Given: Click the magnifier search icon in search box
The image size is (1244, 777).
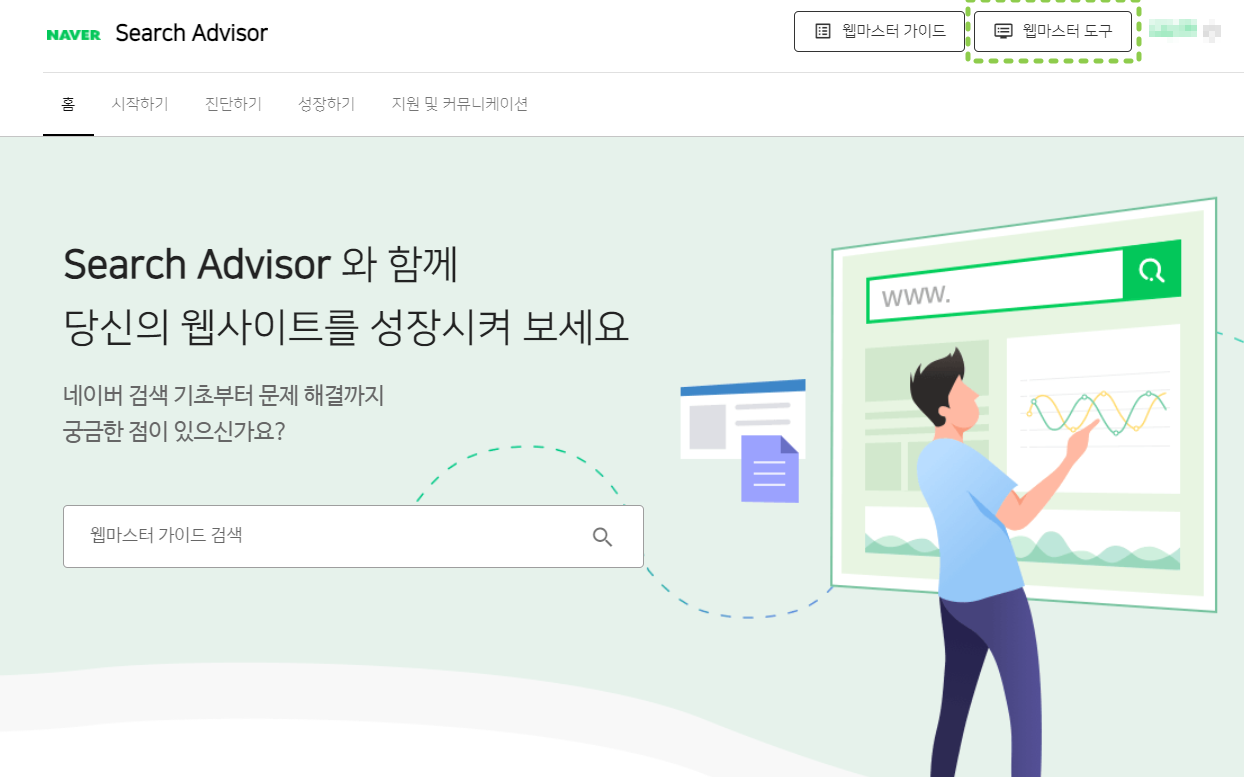Looking at the screenshot, I should pos(602,537).
